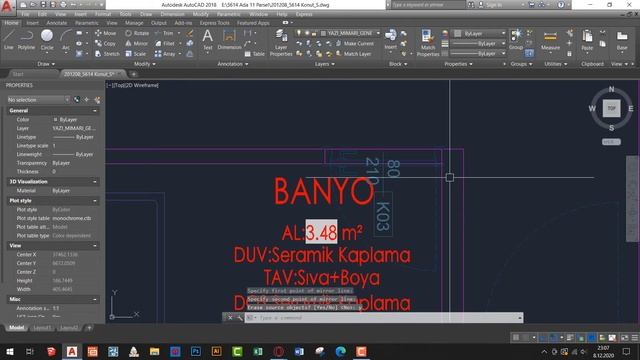Expand the Annotation panel flyout
Screen dimensions: 640x360
pos(233,64)
